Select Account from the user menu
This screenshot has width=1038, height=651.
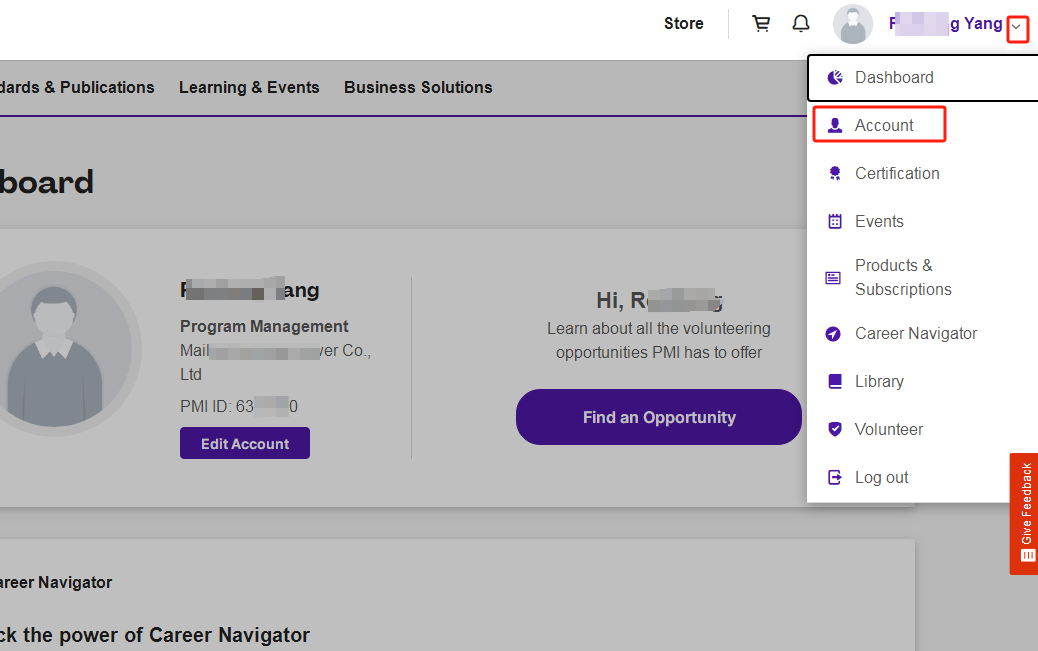883,126
